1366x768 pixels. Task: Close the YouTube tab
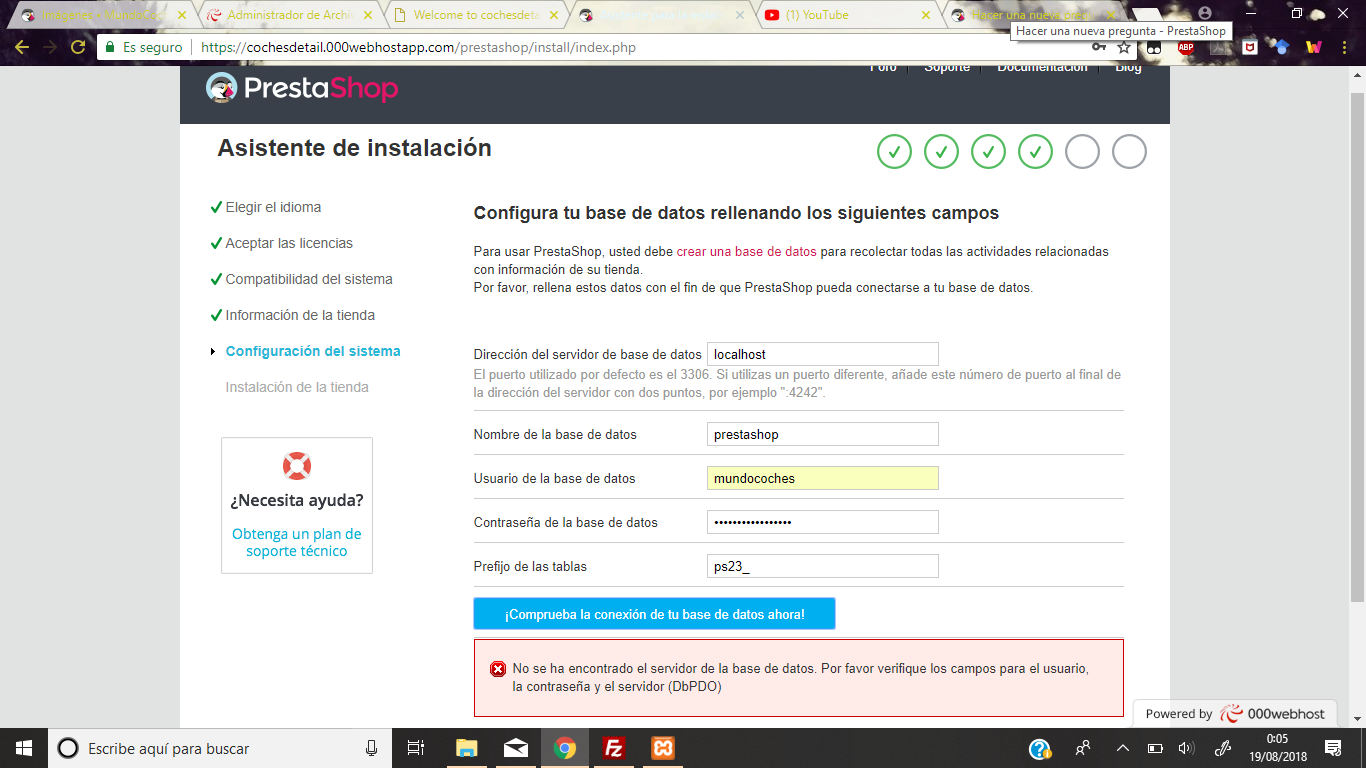(926, 15)
